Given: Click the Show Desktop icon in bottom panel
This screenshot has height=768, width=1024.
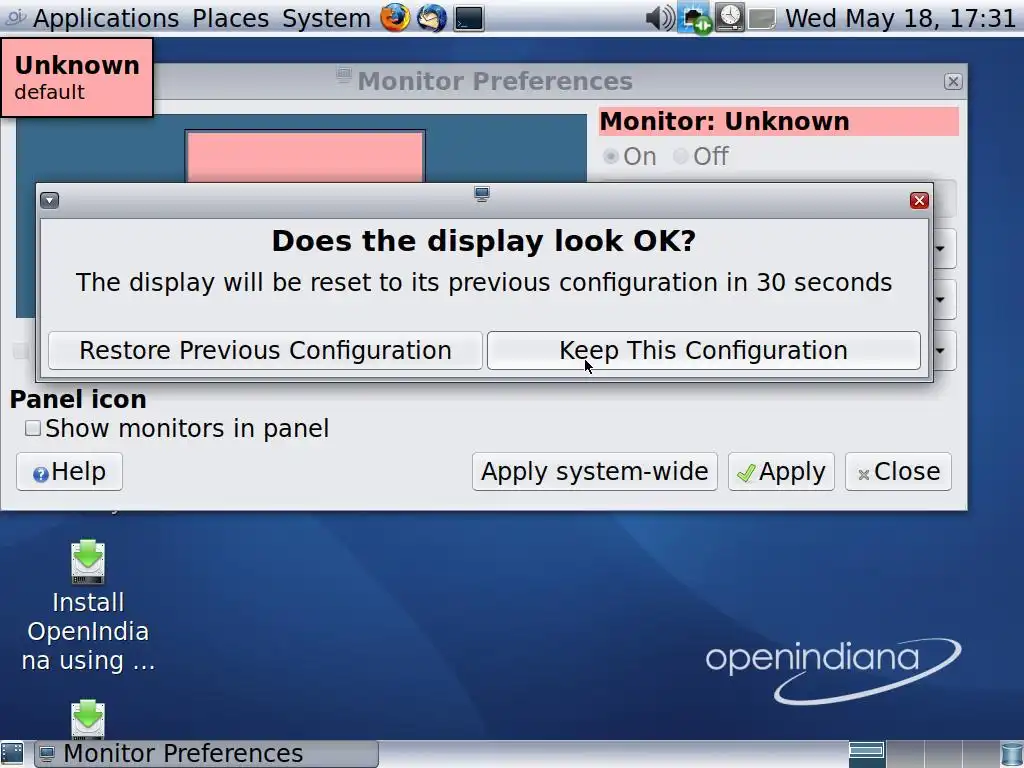Looking at the screenshot, I should 12,754.
